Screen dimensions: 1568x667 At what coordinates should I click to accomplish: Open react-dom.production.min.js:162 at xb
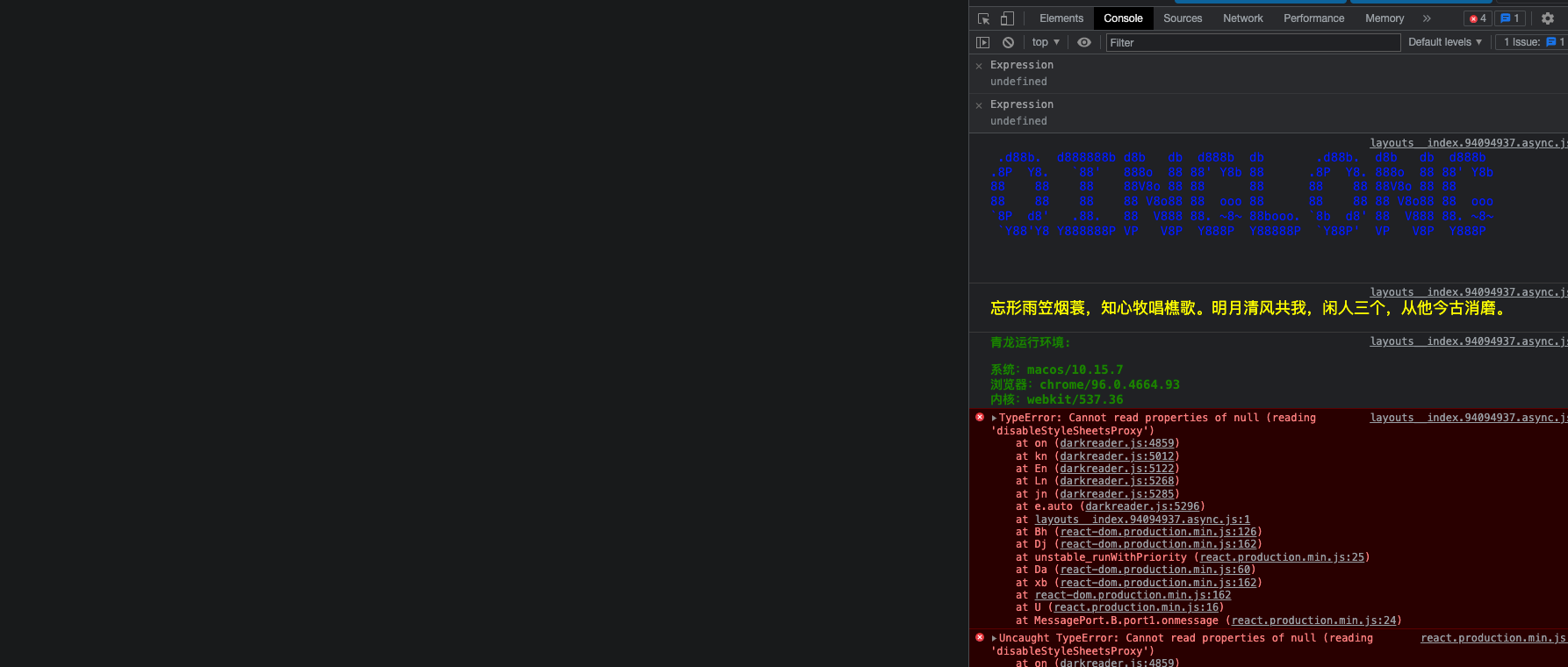click(1158, 583)
